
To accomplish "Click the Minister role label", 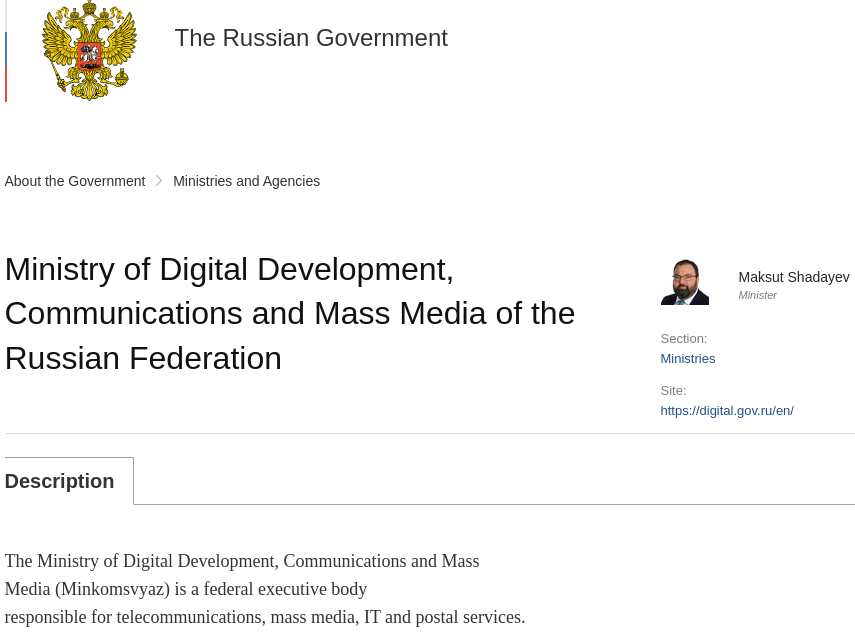I will pyautogui.click(x=757, y=295).
